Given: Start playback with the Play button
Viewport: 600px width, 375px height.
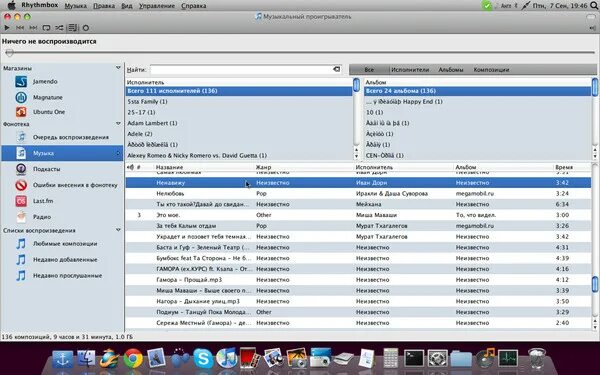Looking at the screenshot, I should coord(7,28).
